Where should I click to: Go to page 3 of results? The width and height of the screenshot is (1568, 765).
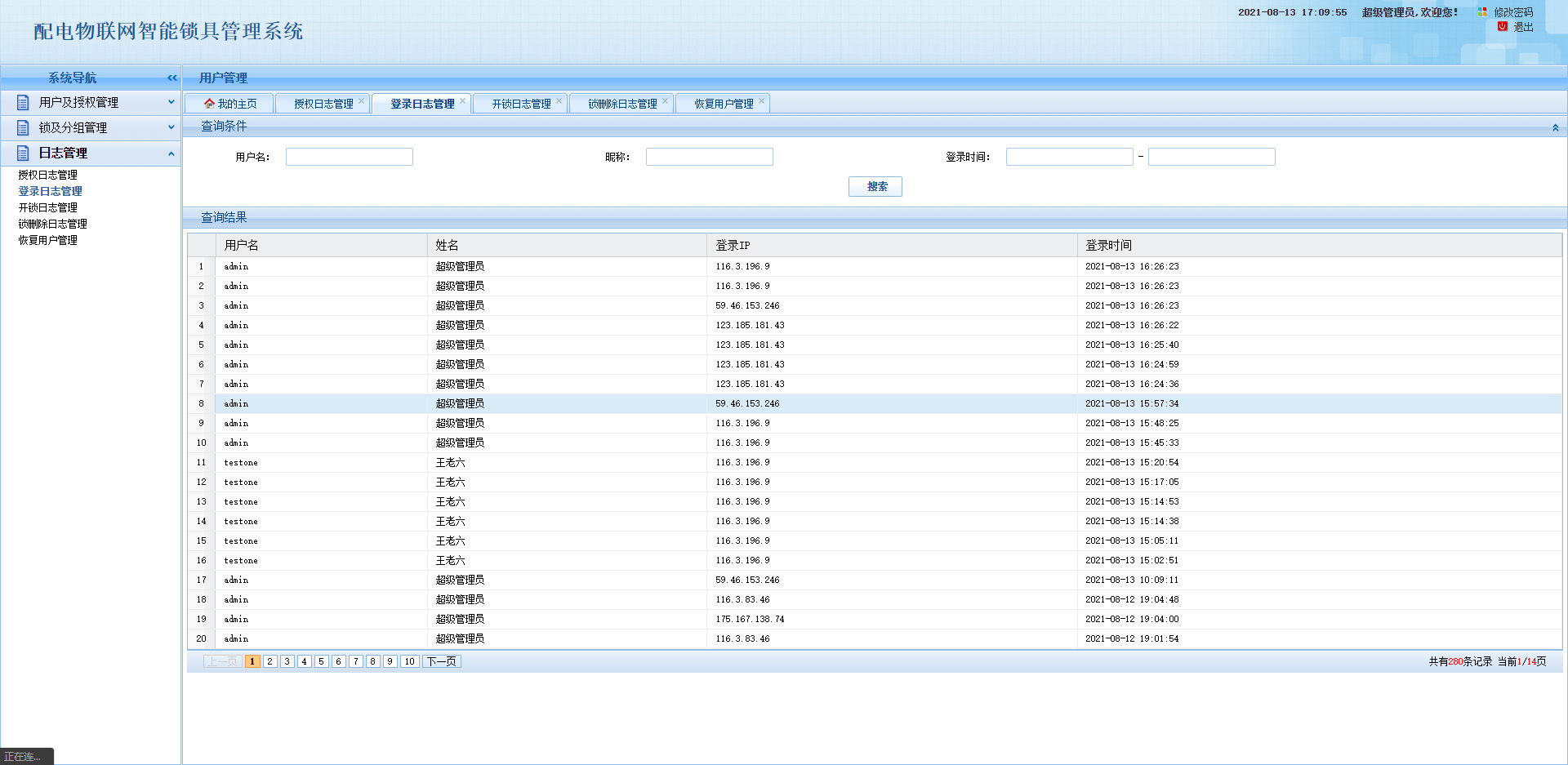pyautogui.click(x=287, y=661)
